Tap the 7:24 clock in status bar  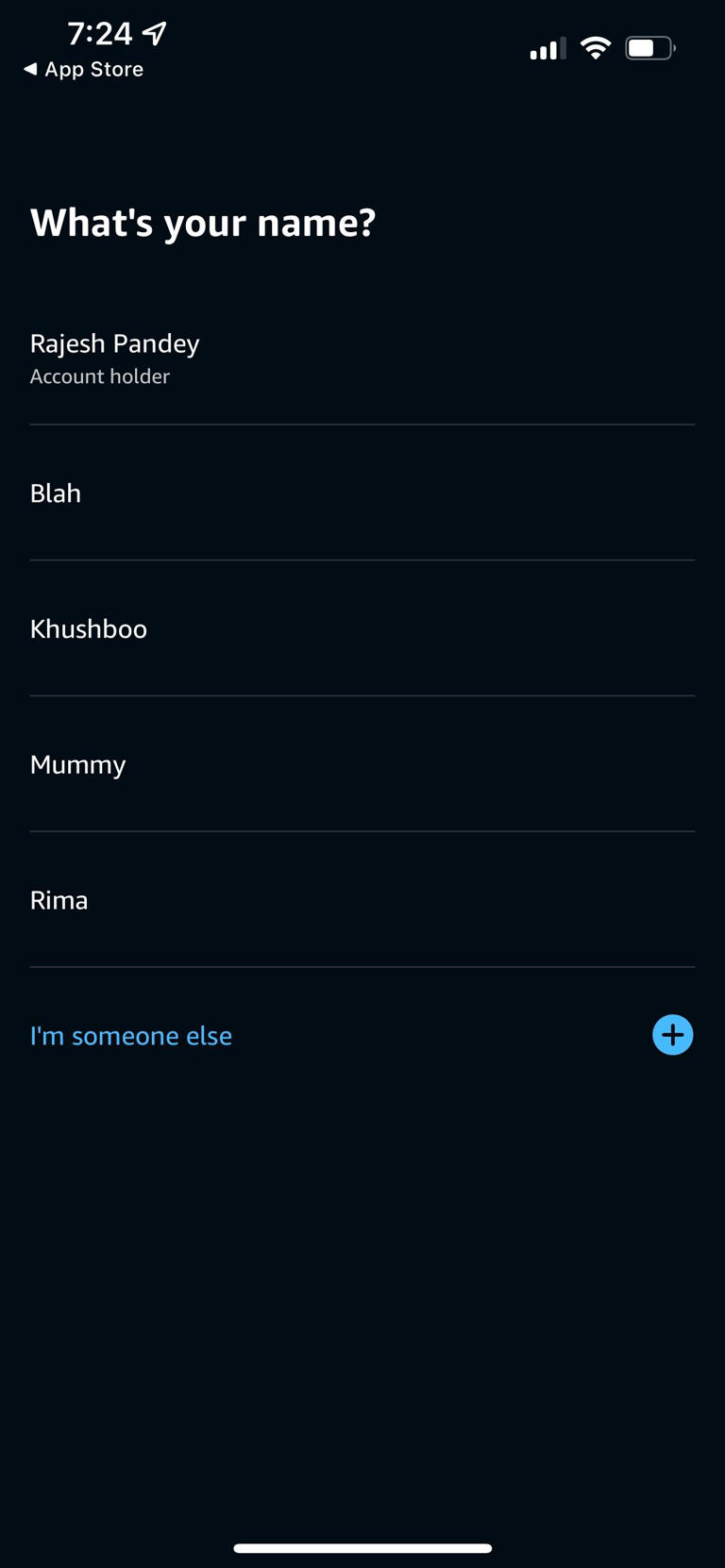(x=100, y=34)
